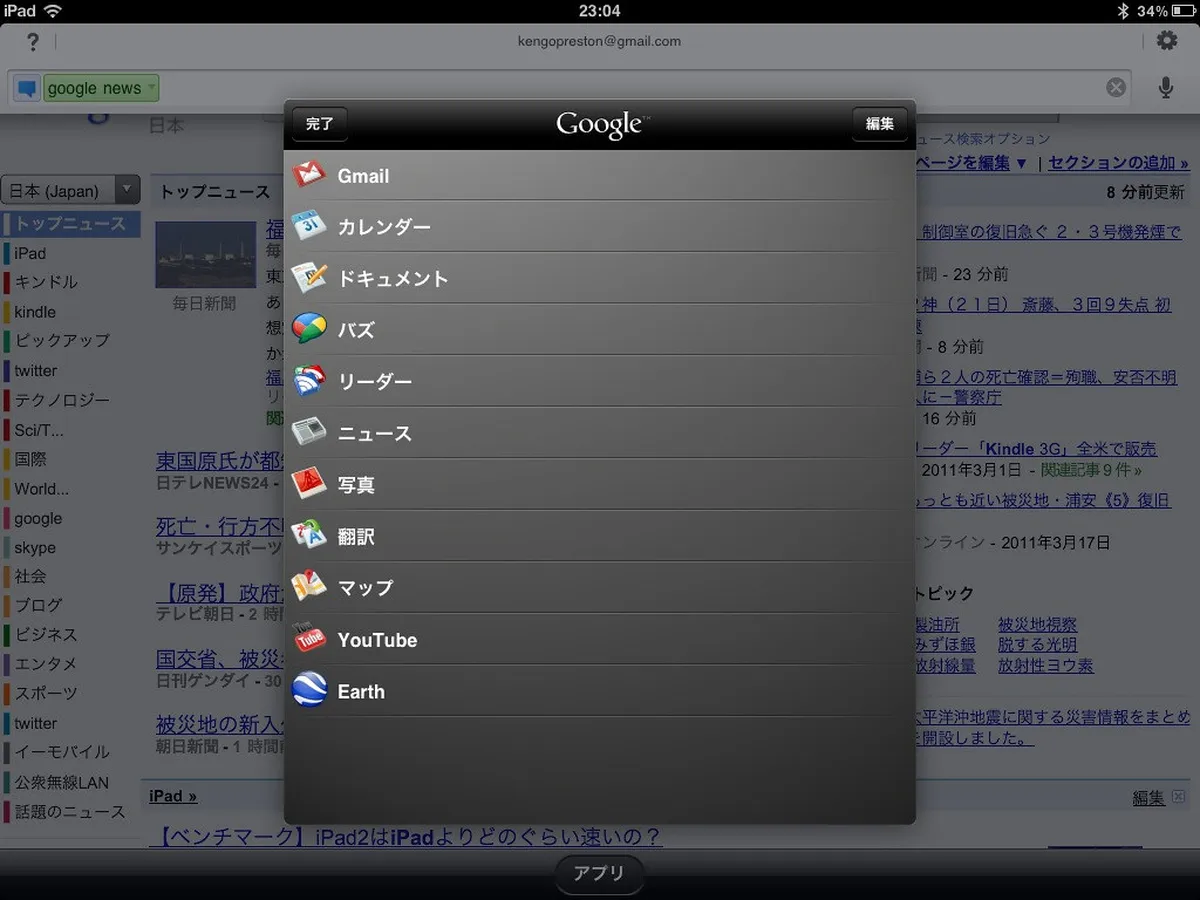Open the YouTube app icon

(309, 639)
